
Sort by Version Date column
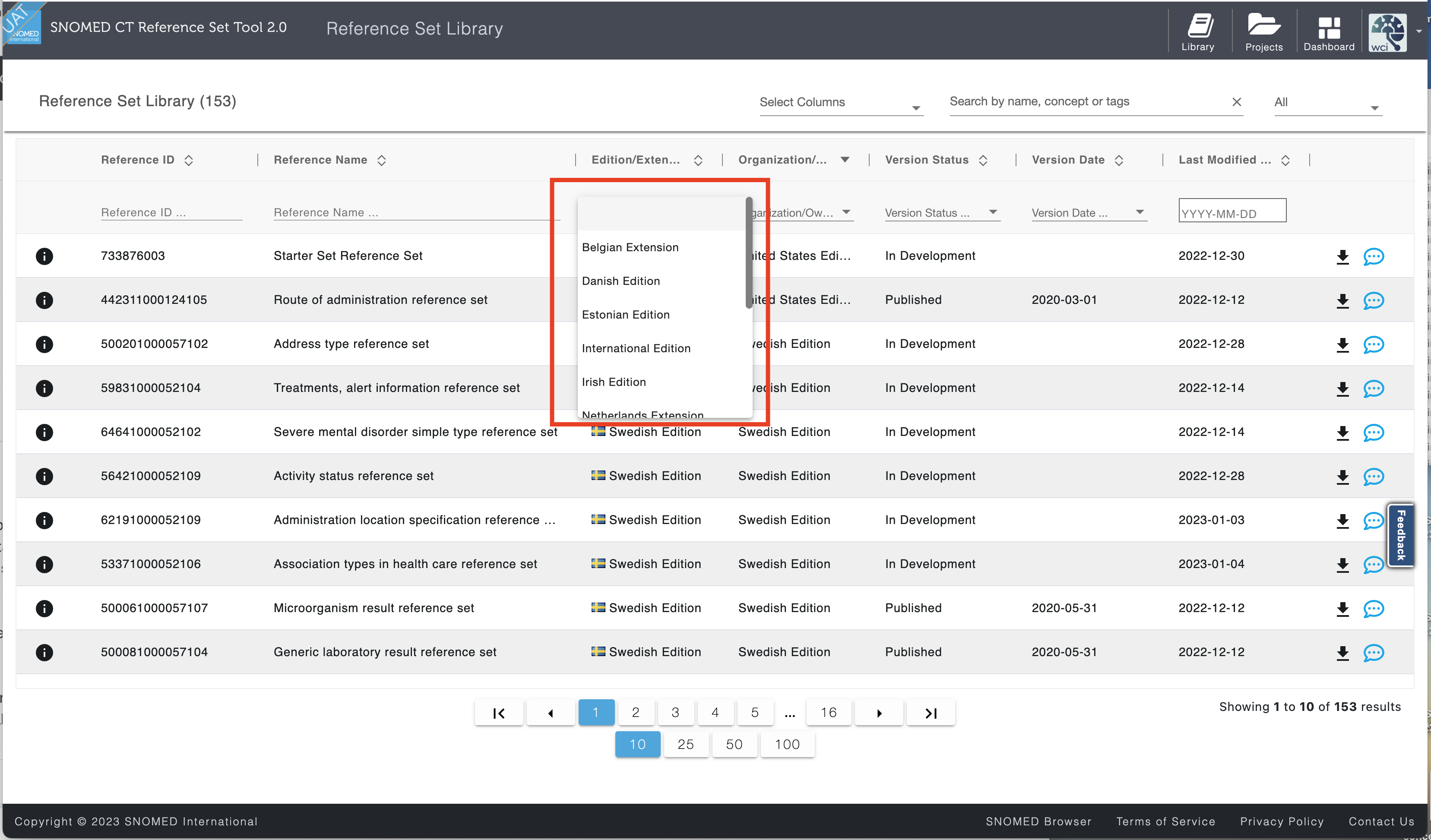1119,161
